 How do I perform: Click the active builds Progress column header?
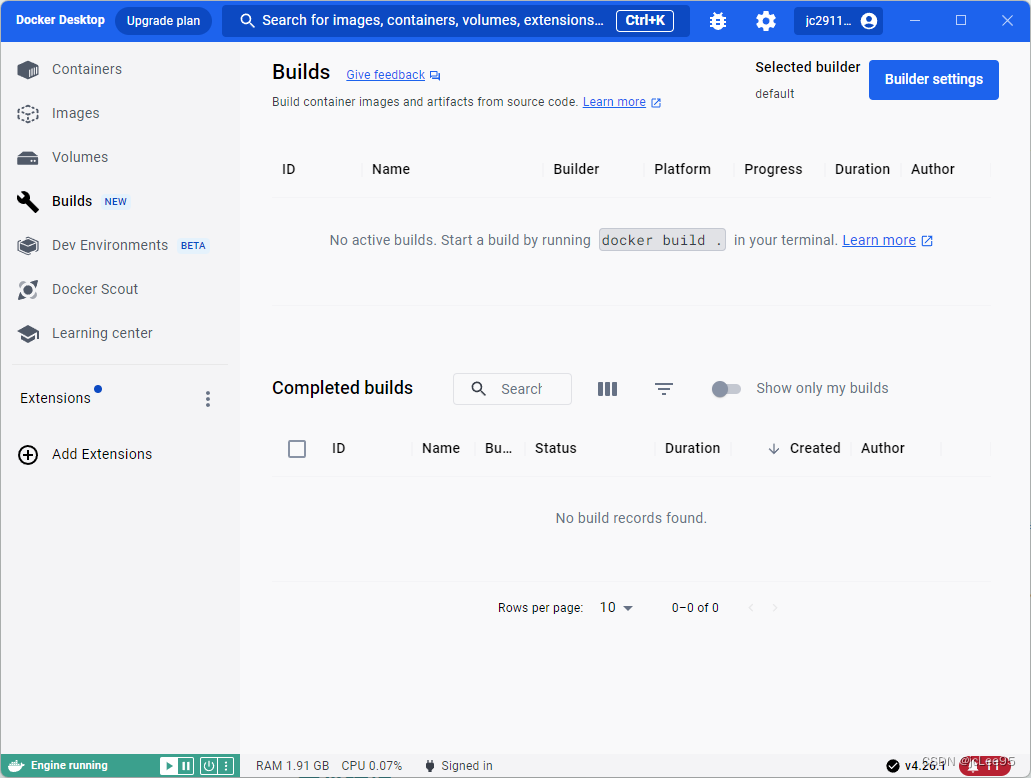pos(773,170)
